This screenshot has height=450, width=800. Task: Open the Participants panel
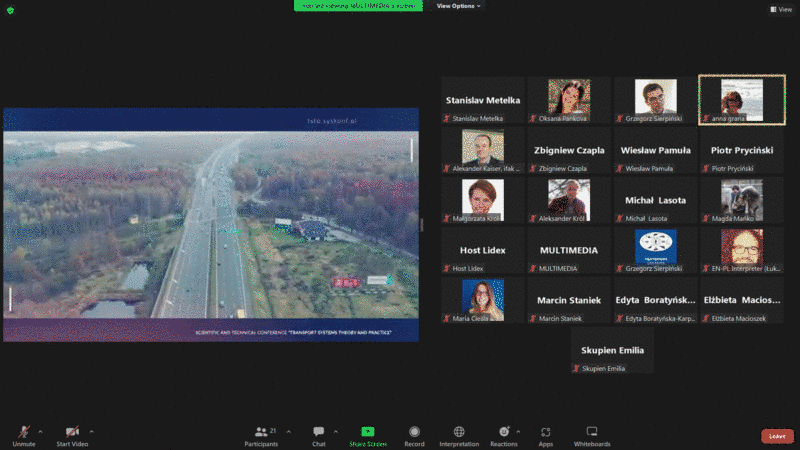tap(261, 433)
